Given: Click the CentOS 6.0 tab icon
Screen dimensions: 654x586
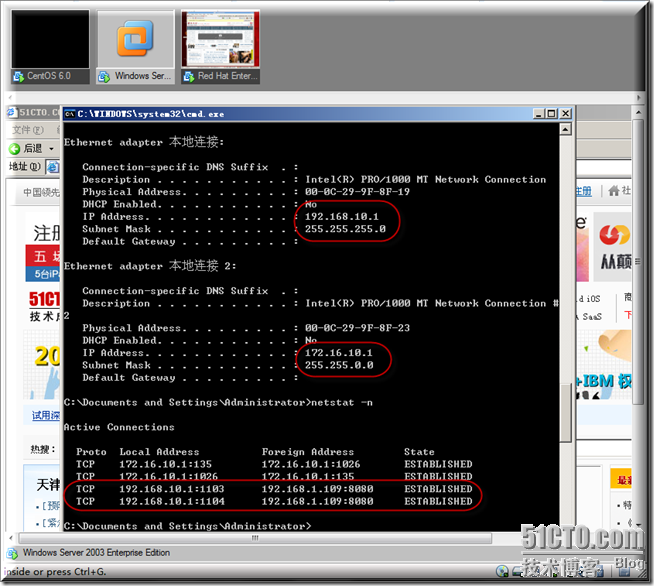Looking at the screenshot, I should pos(18,76).
